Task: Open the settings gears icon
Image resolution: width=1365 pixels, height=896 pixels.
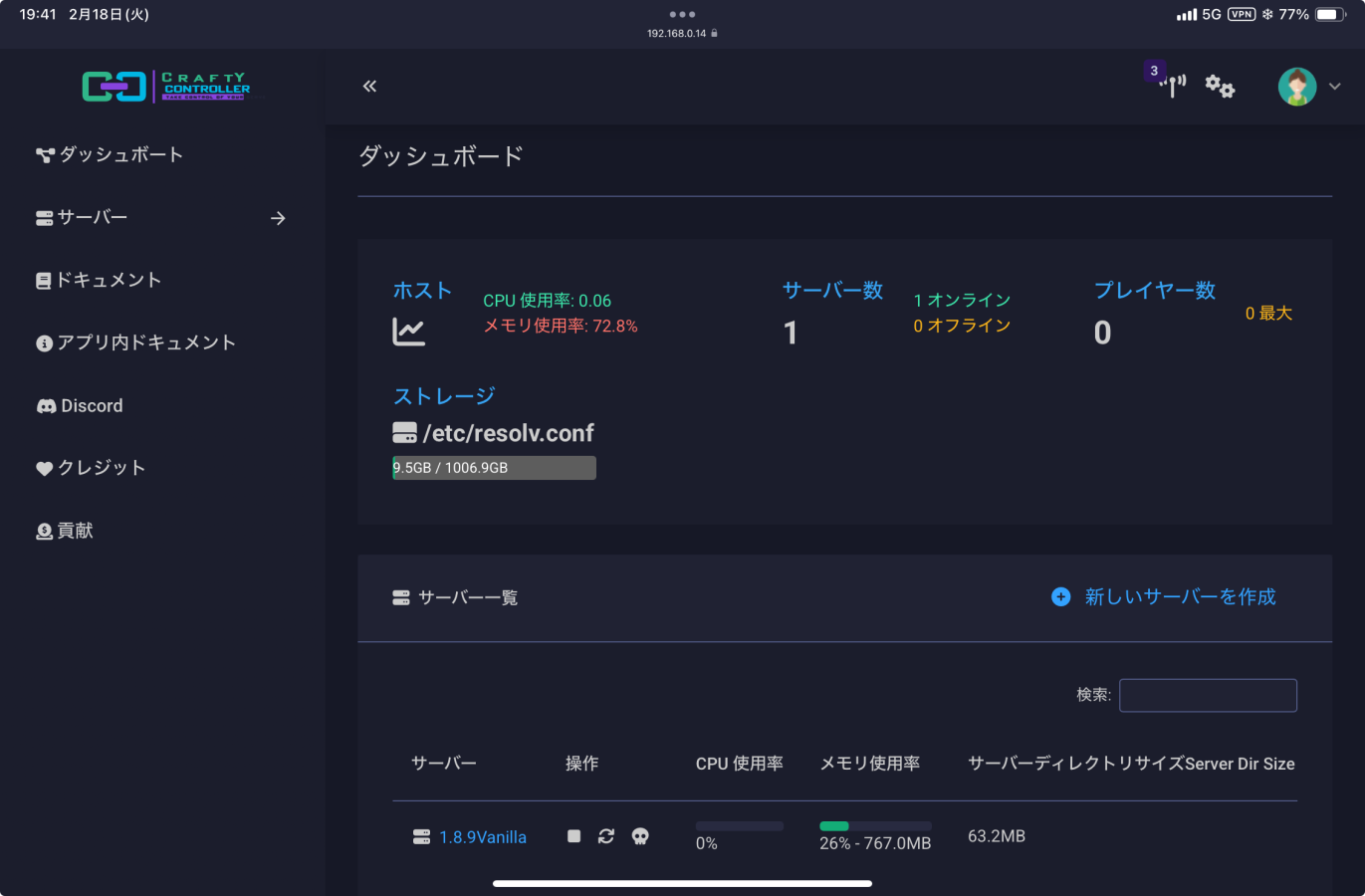Action: point(1220,87)
